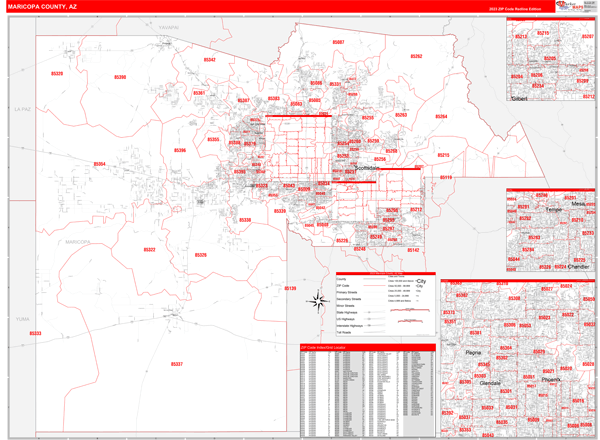
Task: Click the State Highways legend symbol
Action: coord(370,312)
